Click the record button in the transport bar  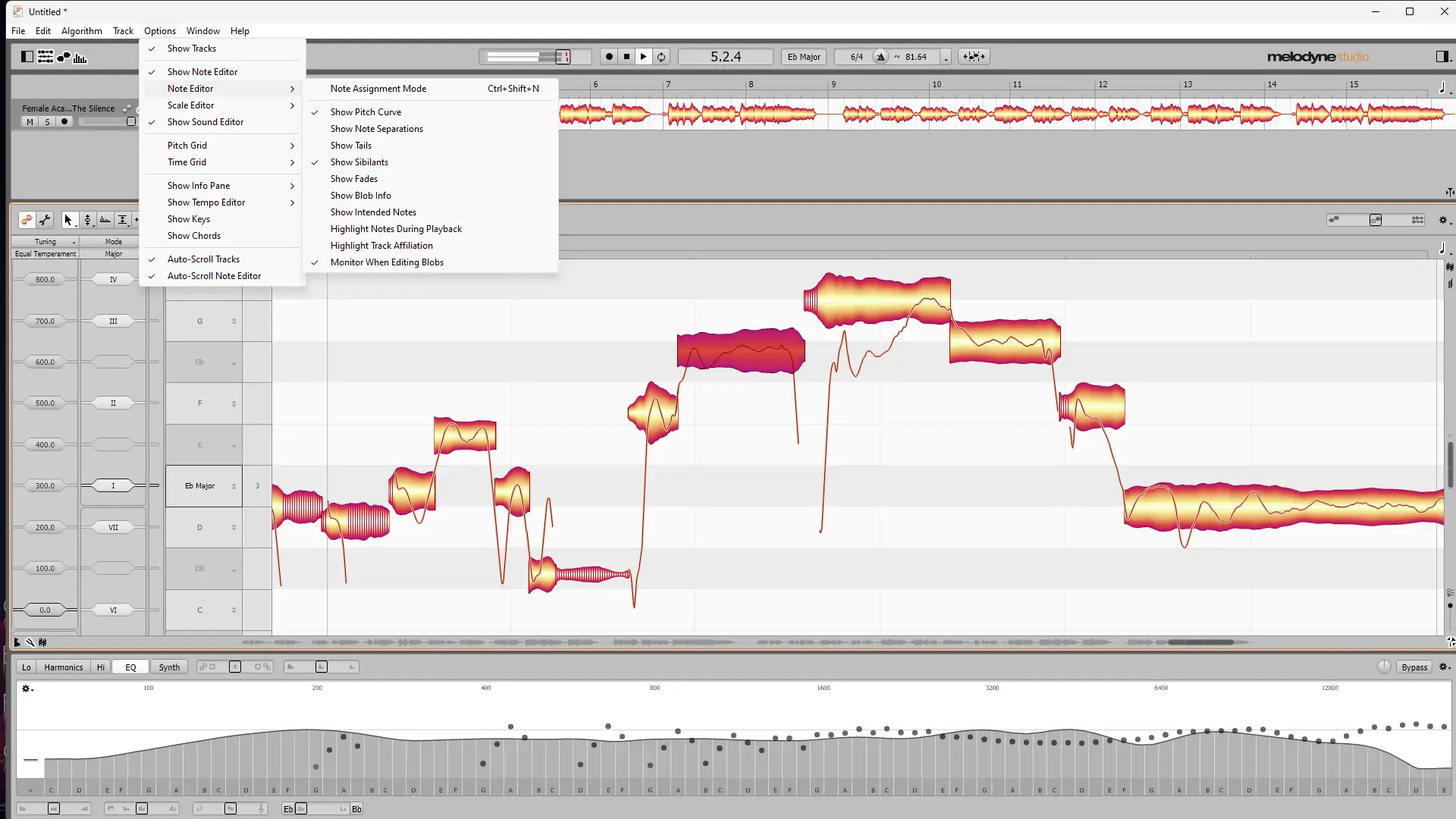(x=610, y=56)
